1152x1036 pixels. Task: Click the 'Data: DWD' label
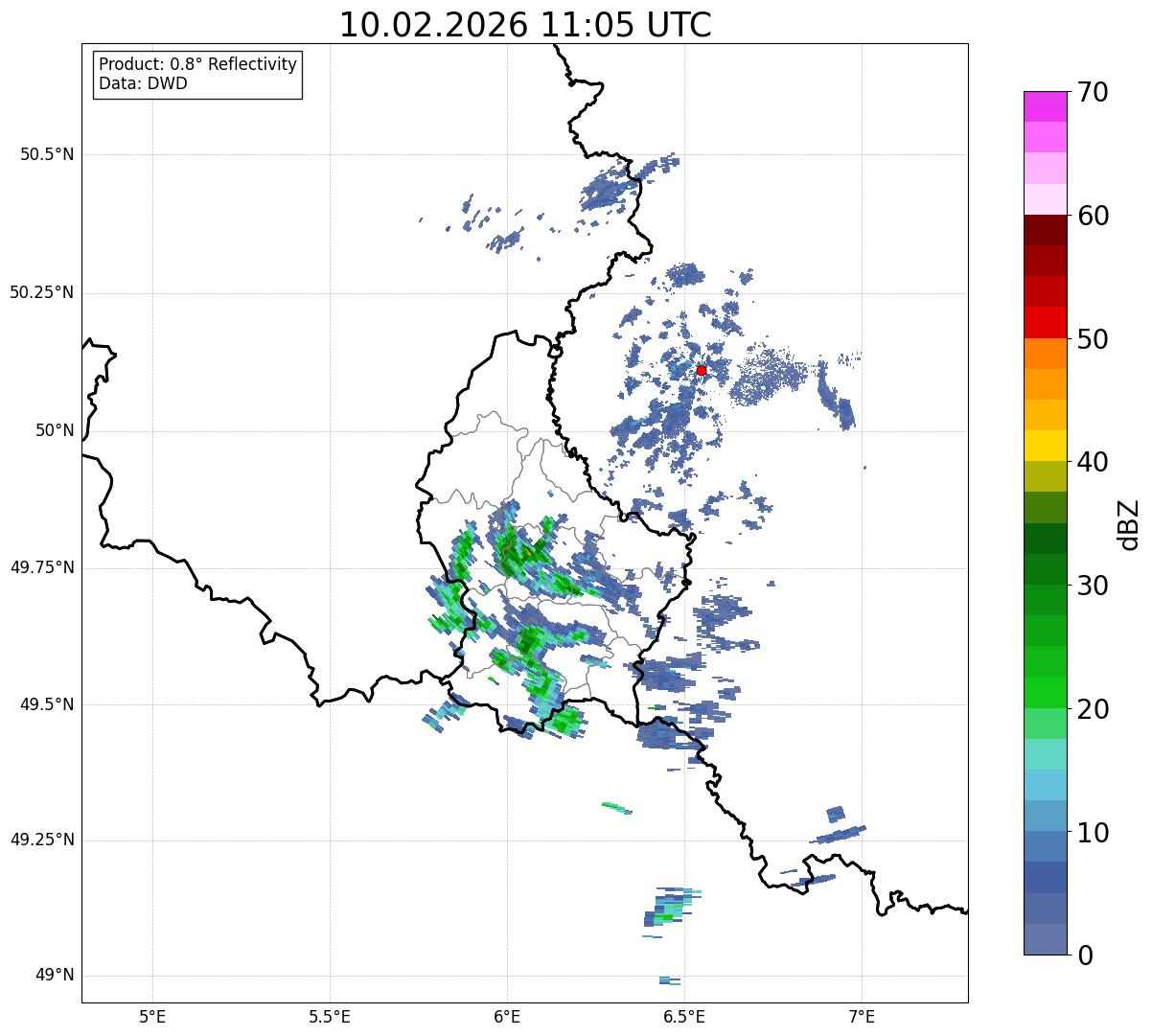point(143,83)
